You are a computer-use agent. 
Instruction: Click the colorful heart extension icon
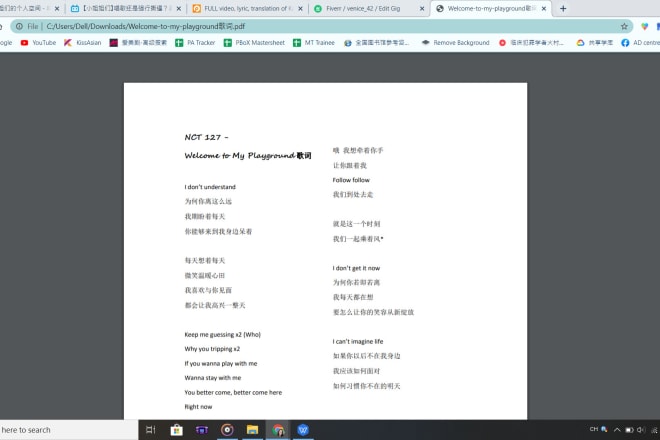(644, 27)
